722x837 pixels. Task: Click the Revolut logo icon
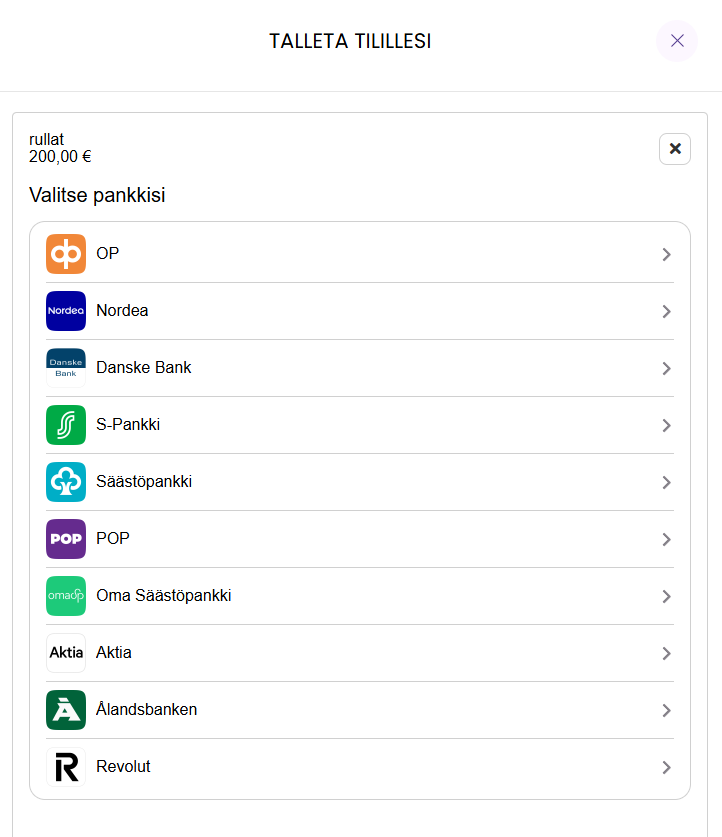[x=65, y=767]
